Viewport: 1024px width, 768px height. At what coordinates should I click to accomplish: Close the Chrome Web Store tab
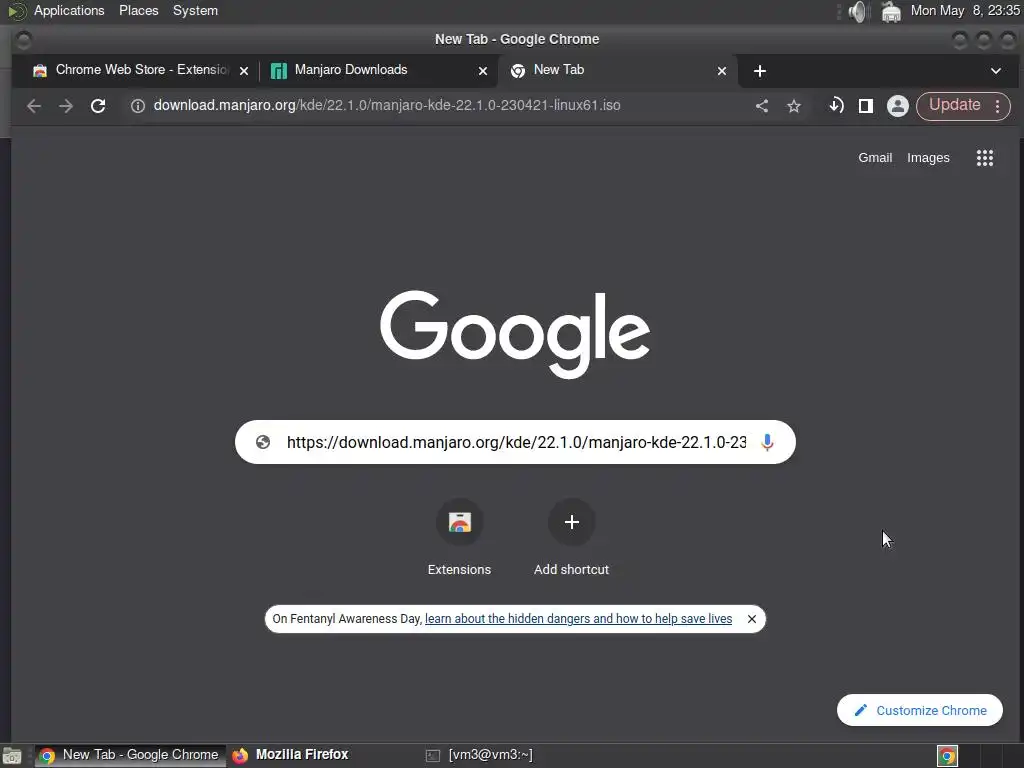tap(244, 71)
